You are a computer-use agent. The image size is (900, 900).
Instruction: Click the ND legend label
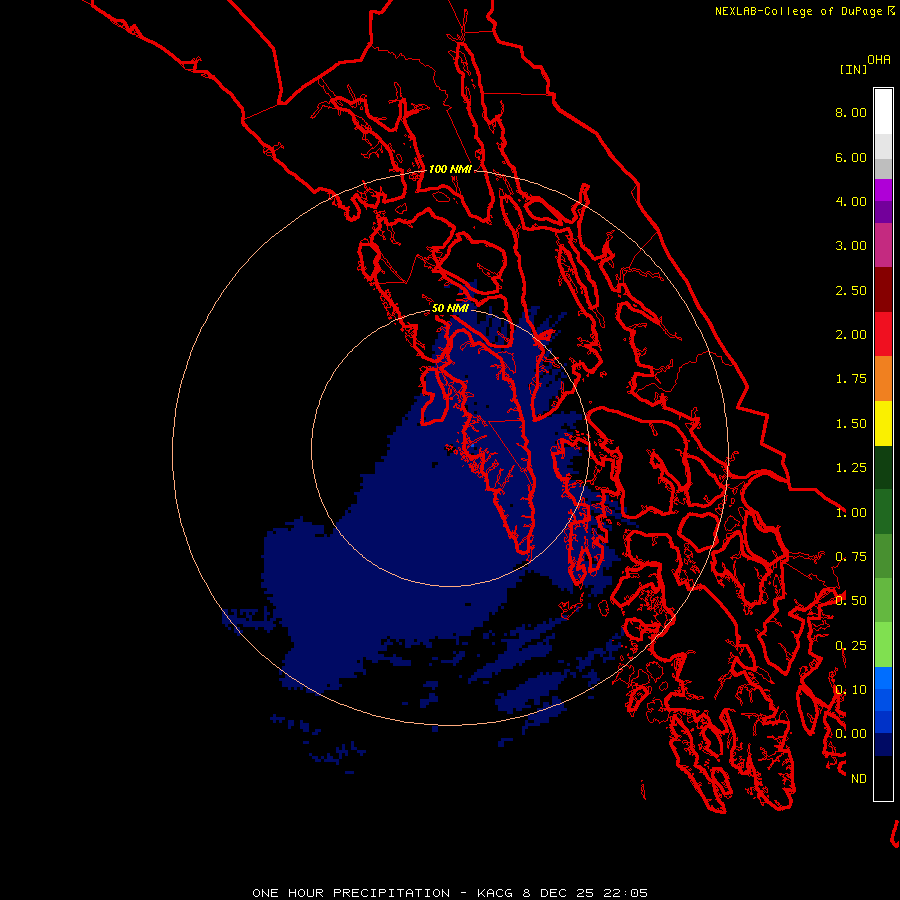pos(859,779)
